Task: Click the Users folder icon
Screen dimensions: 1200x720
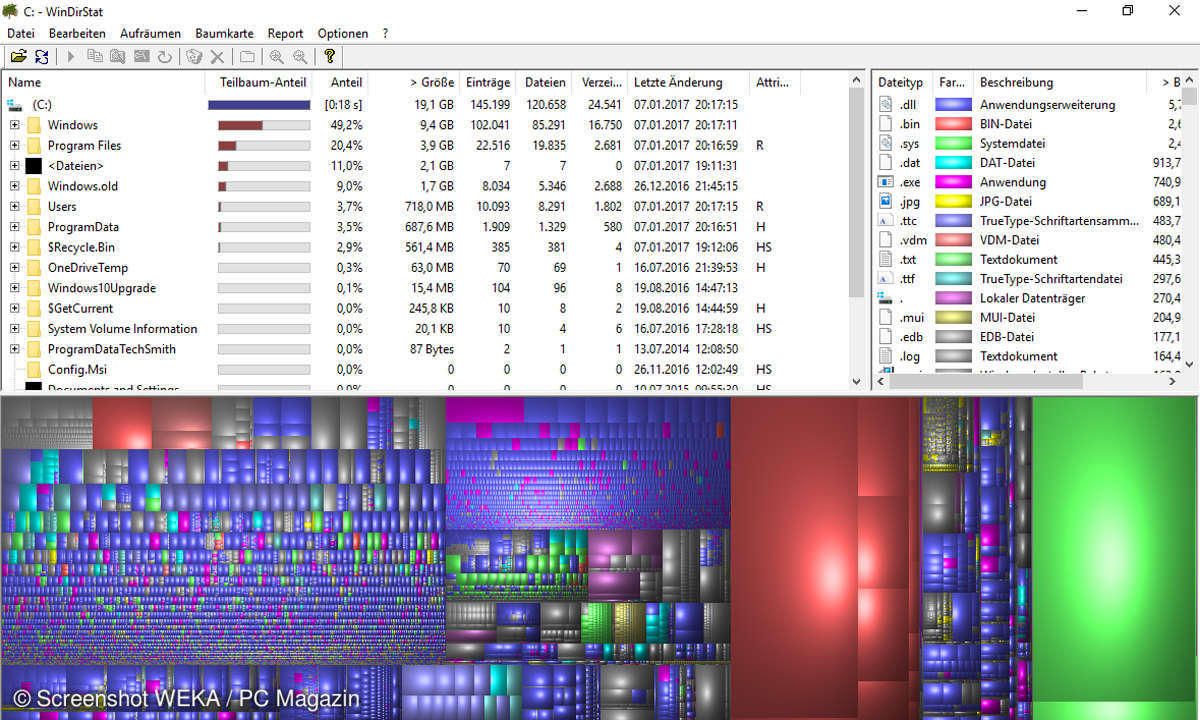Action: coord(34,206)
